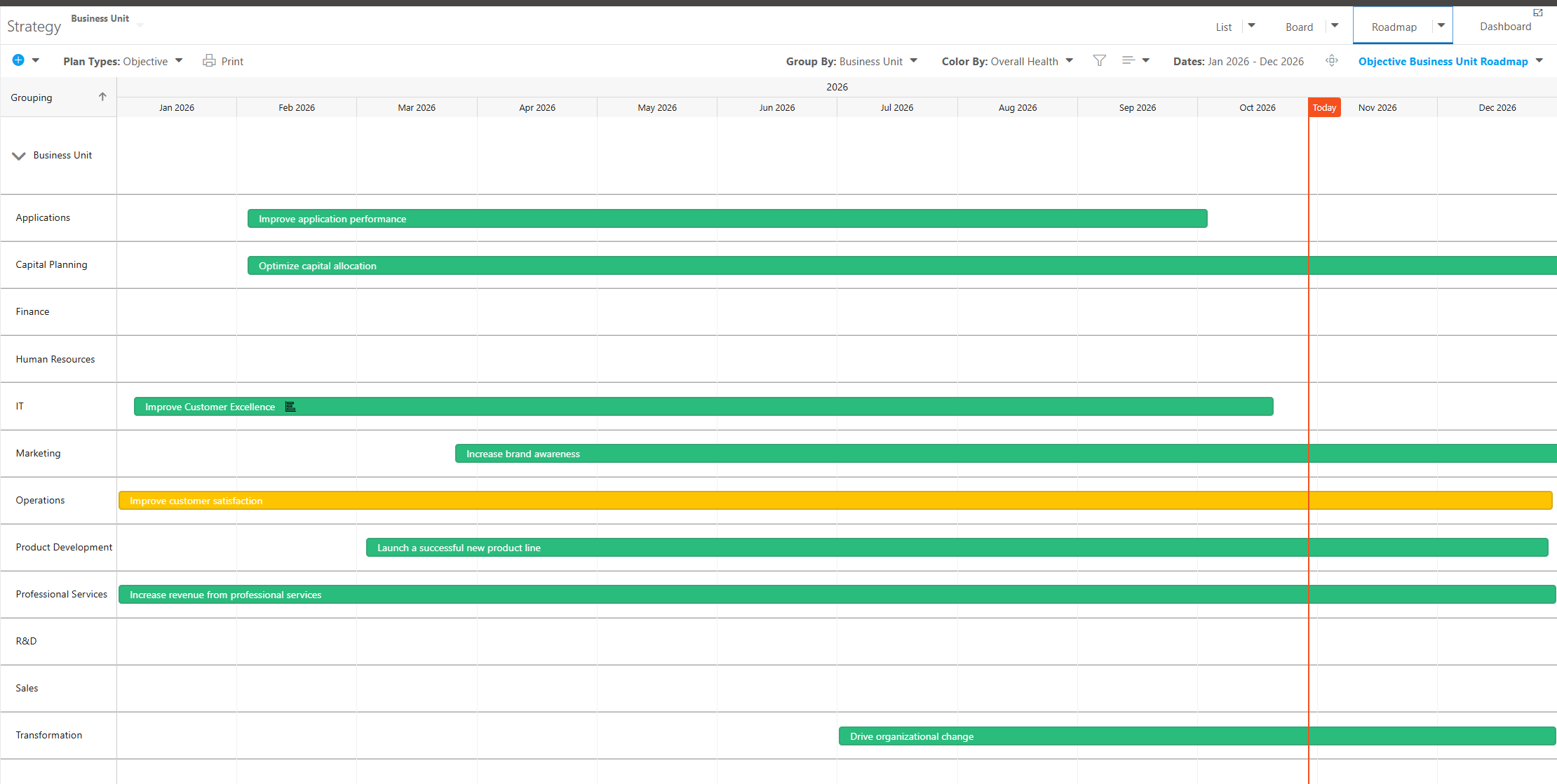Open the Plan Types Objective dropdown
This screenshot has width=1557, height=784.
[123, 61]
